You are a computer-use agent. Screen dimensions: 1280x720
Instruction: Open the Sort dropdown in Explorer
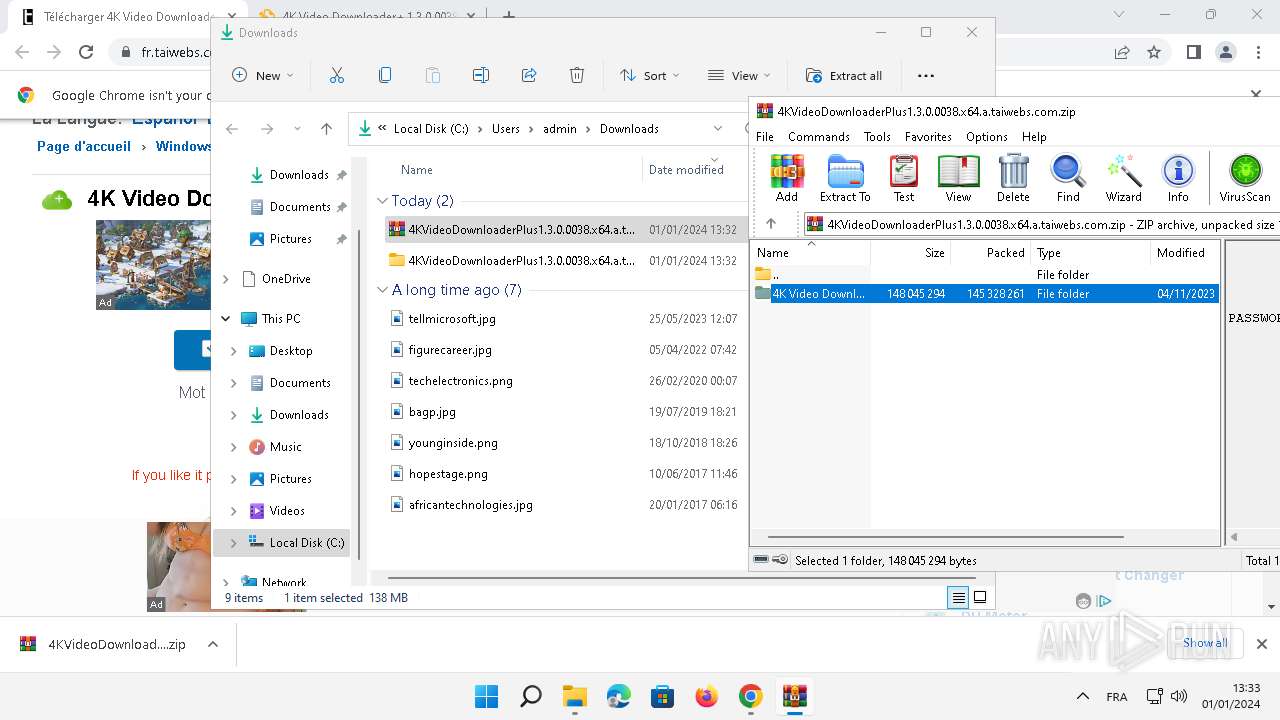click(649, 75)
